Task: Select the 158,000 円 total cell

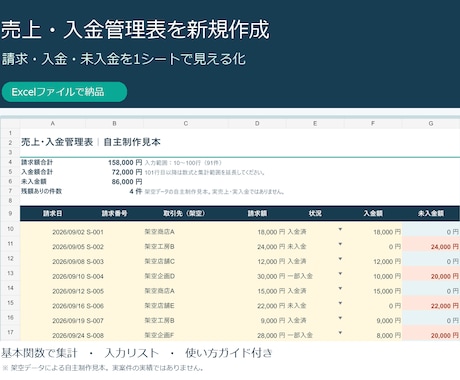Action: pyautogui.click(x=125, y=163)
